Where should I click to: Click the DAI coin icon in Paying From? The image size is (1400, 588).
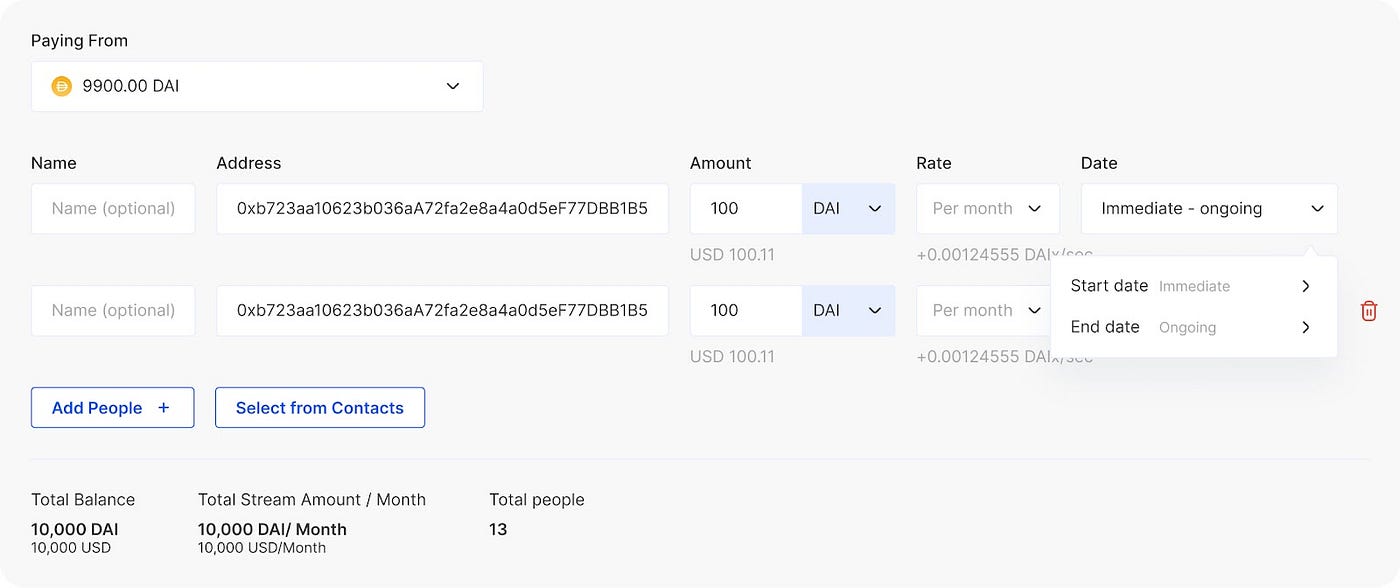[x=62, y=87]
